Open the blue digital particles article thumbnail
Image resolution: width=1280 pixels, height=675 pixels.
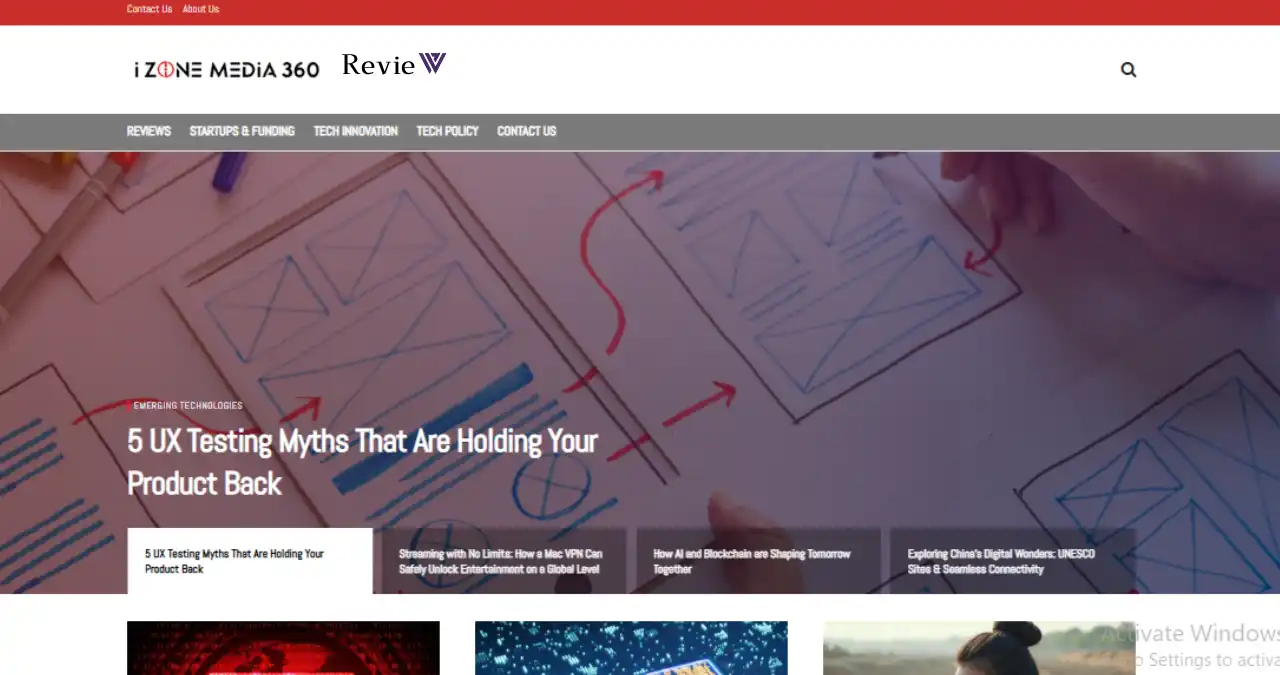point(631,648)
